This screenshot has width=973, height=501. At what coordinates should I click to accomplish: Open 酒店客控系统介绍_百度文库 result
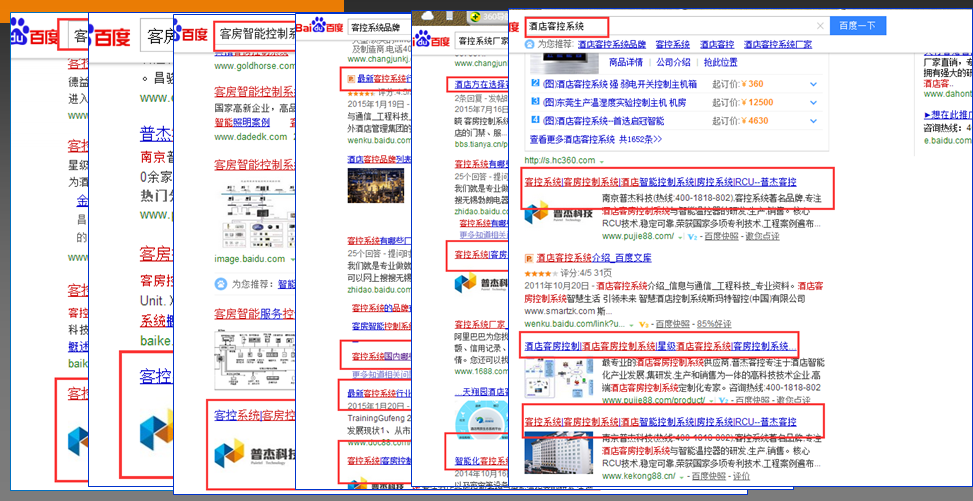point(594,258)
